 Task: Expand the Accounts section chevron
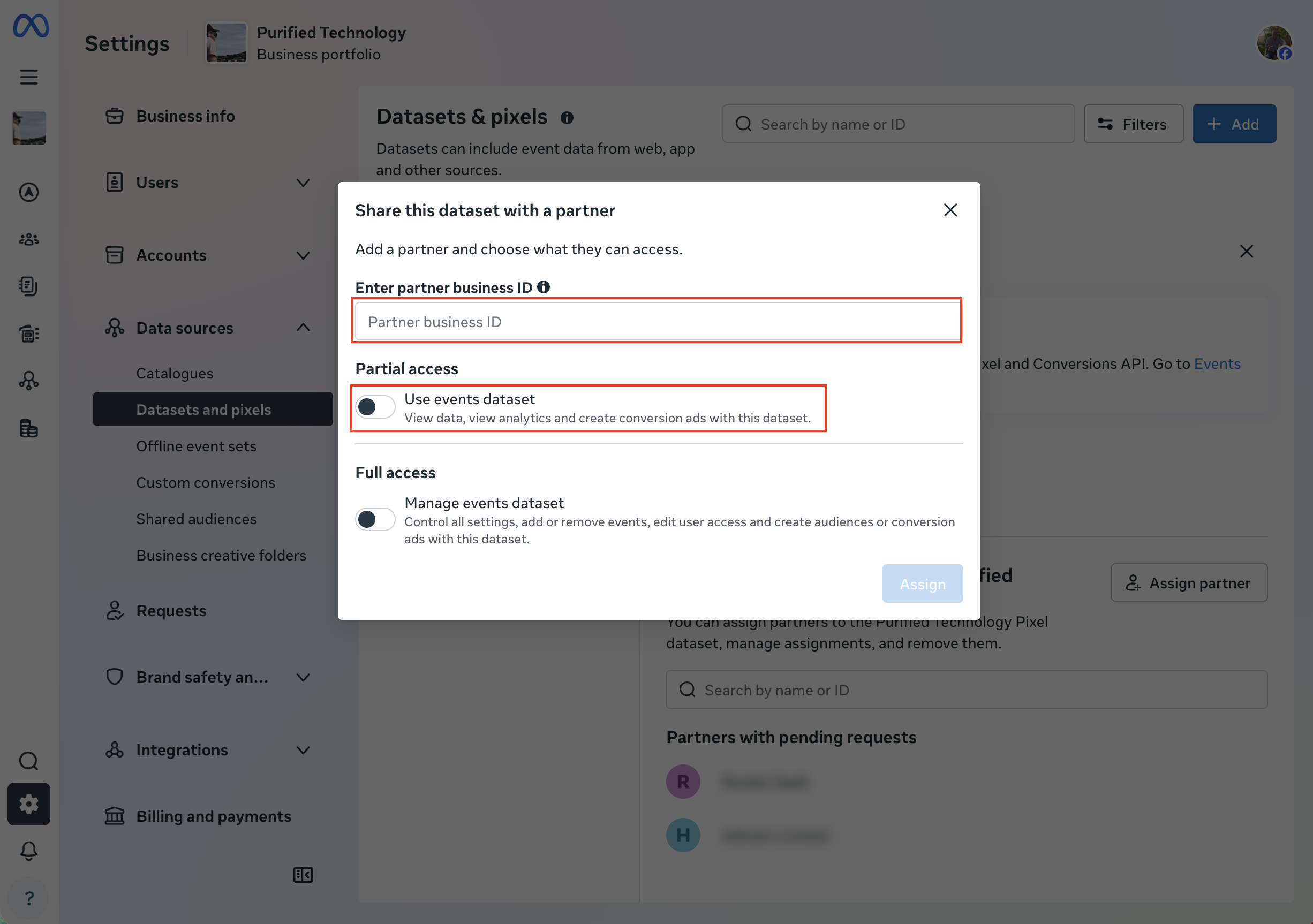[303, 255]
